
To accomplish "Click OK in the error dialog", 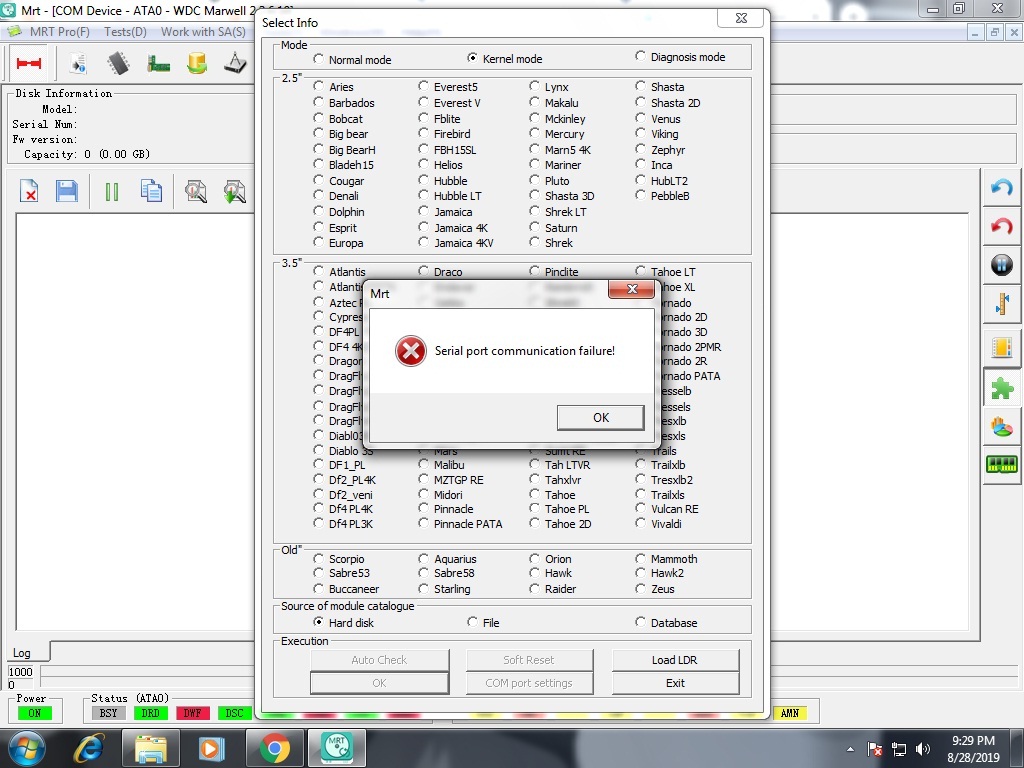I will point(600,417).
